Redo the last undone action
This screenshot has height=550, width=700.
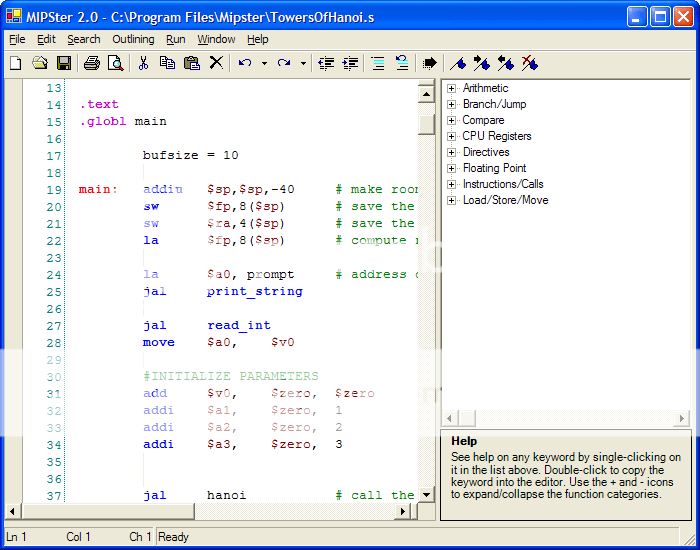[x=284, y=63]
